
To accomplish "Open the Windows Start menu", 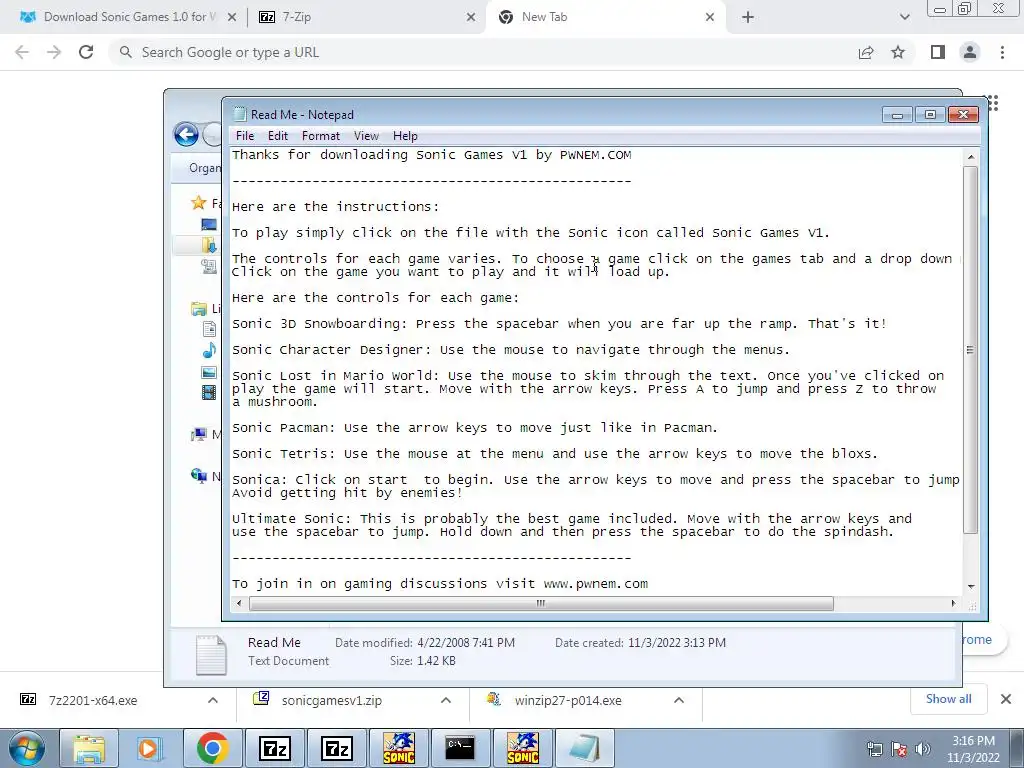I will [26, 748].
